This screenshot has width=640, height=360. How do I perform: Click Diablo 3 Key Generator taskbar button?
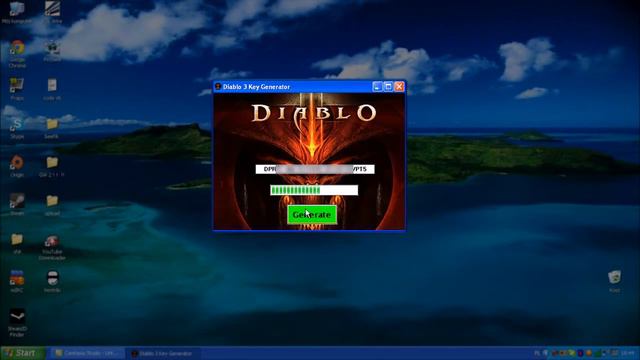162,353
